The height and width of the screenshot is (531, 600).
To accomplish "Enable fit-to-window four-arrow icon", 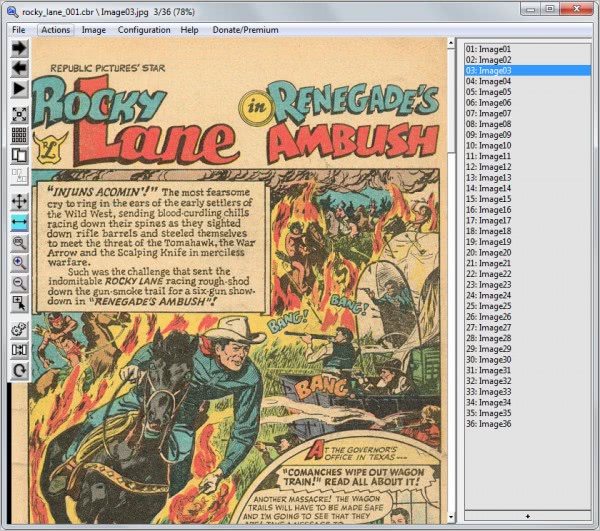I will click(x=19, y=202).
